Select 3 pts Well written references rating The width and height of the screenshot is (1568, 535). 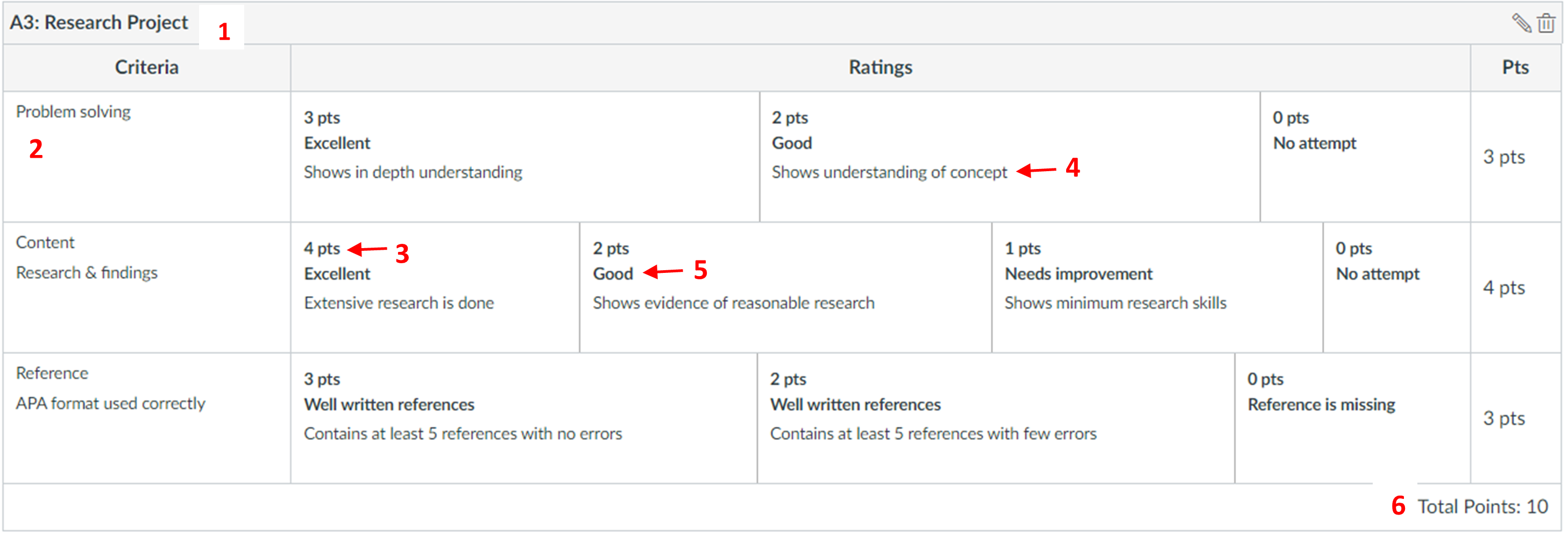[x=523, y=418]
